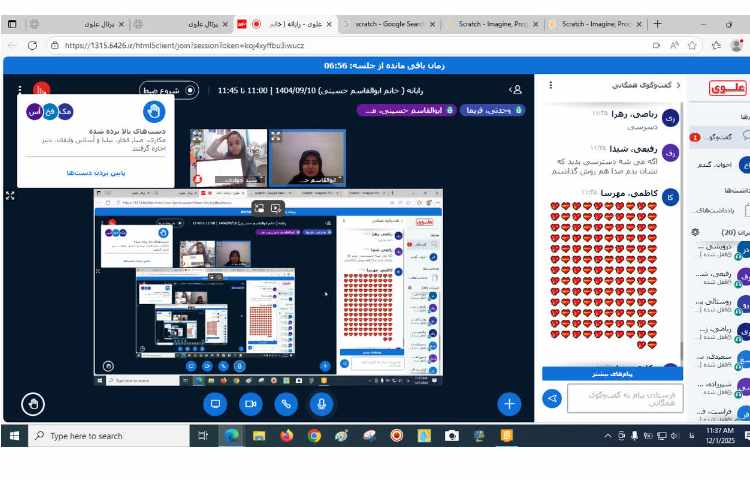
Task: Click the send chat message arrow
Action: [552, 398]
